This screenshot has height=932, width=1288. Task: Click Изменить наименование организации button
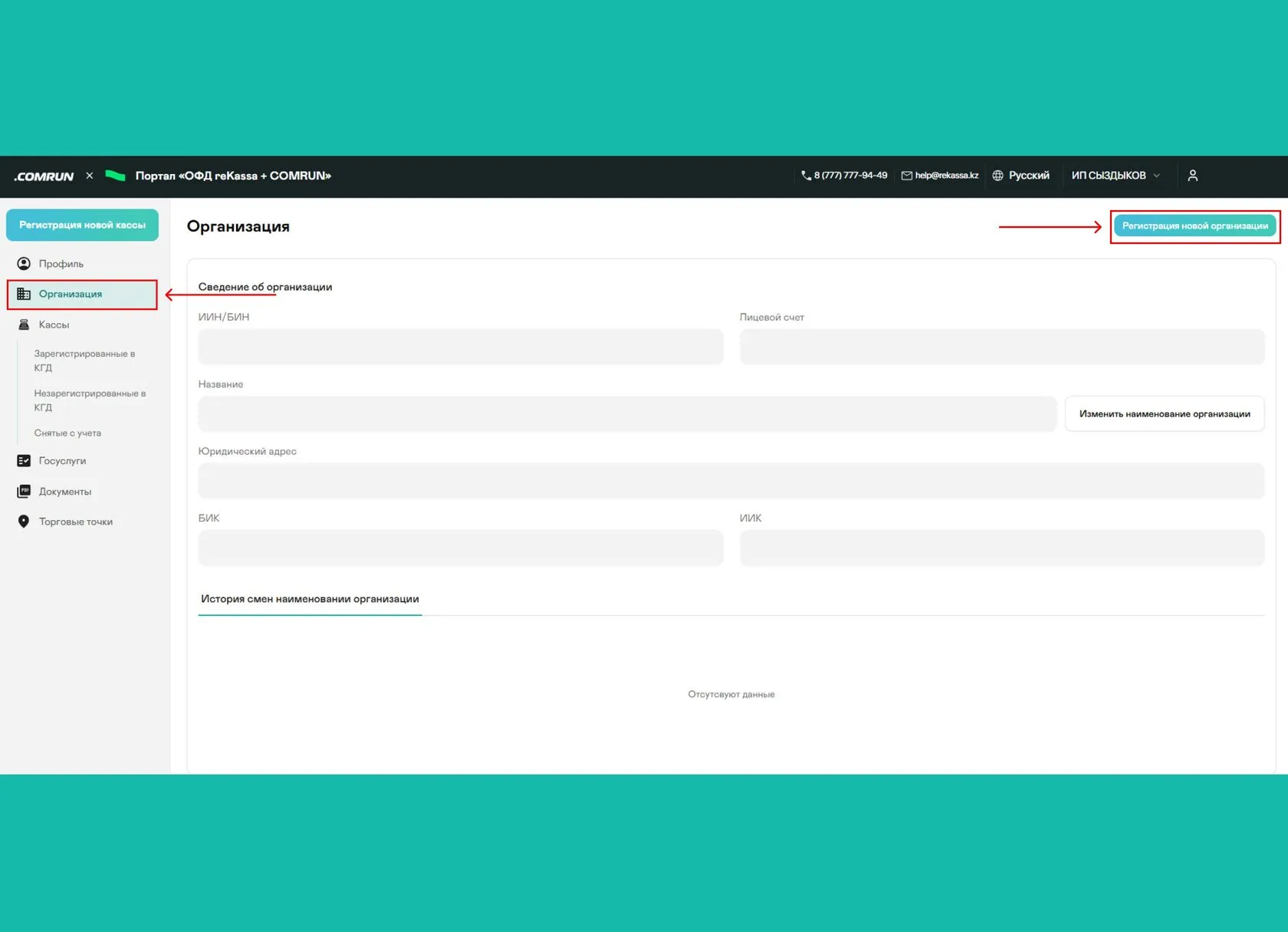[x=1165, y=414]
